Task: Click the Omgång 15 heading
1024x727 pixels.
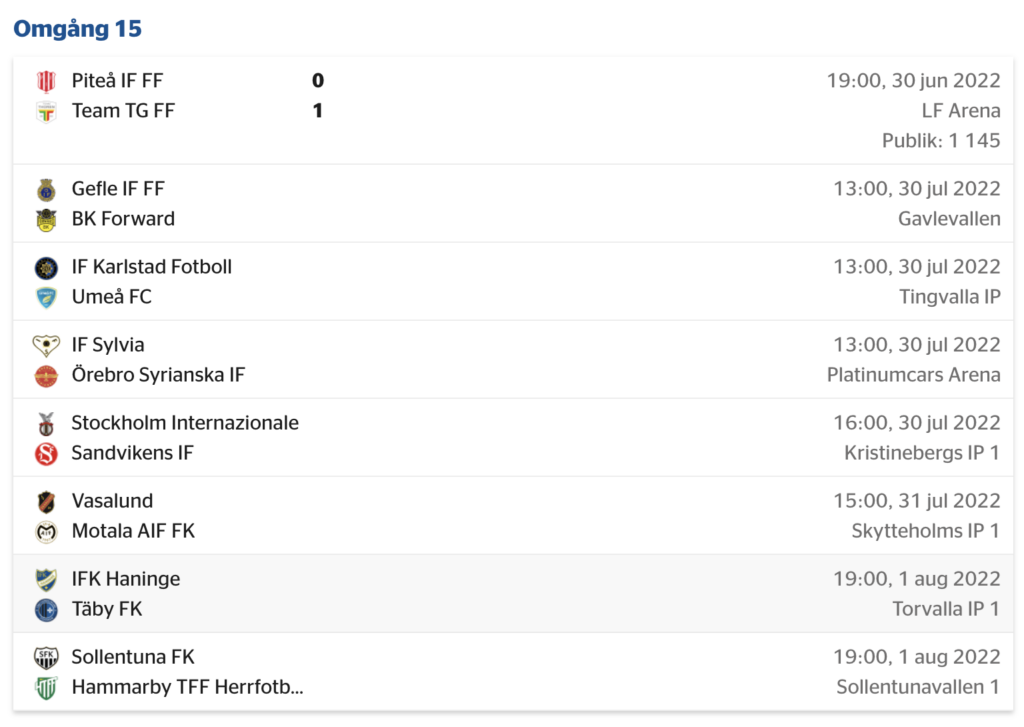Action: tap(78, 29)
